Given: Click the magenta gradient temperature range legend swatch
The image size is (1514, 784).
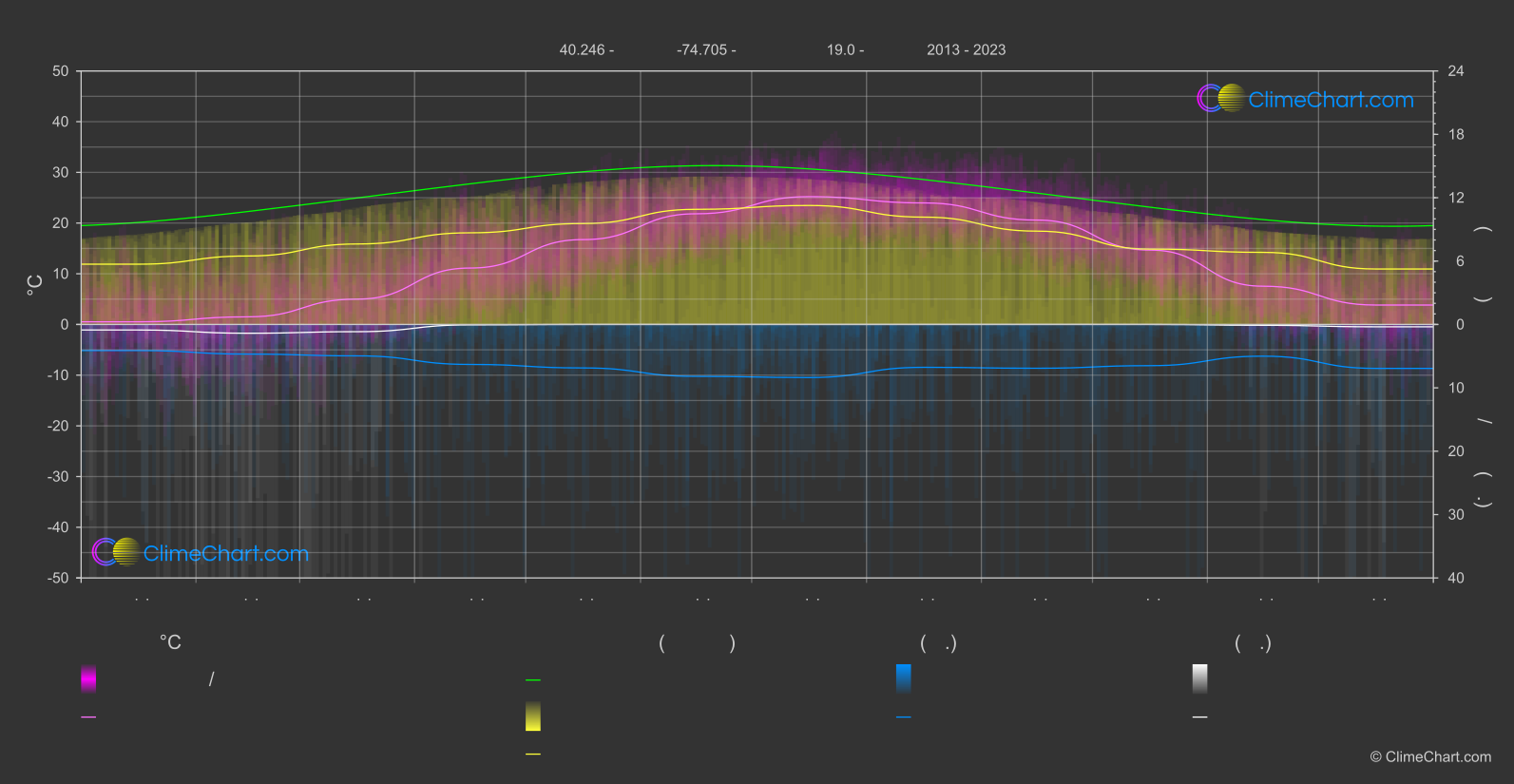Looking at the screenshot, I should [88, 679].
